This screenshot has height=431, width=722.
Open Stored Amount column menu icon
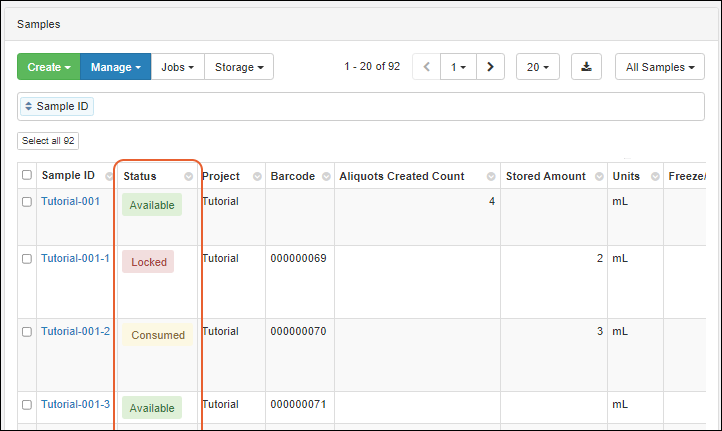[x=596, y=177]
